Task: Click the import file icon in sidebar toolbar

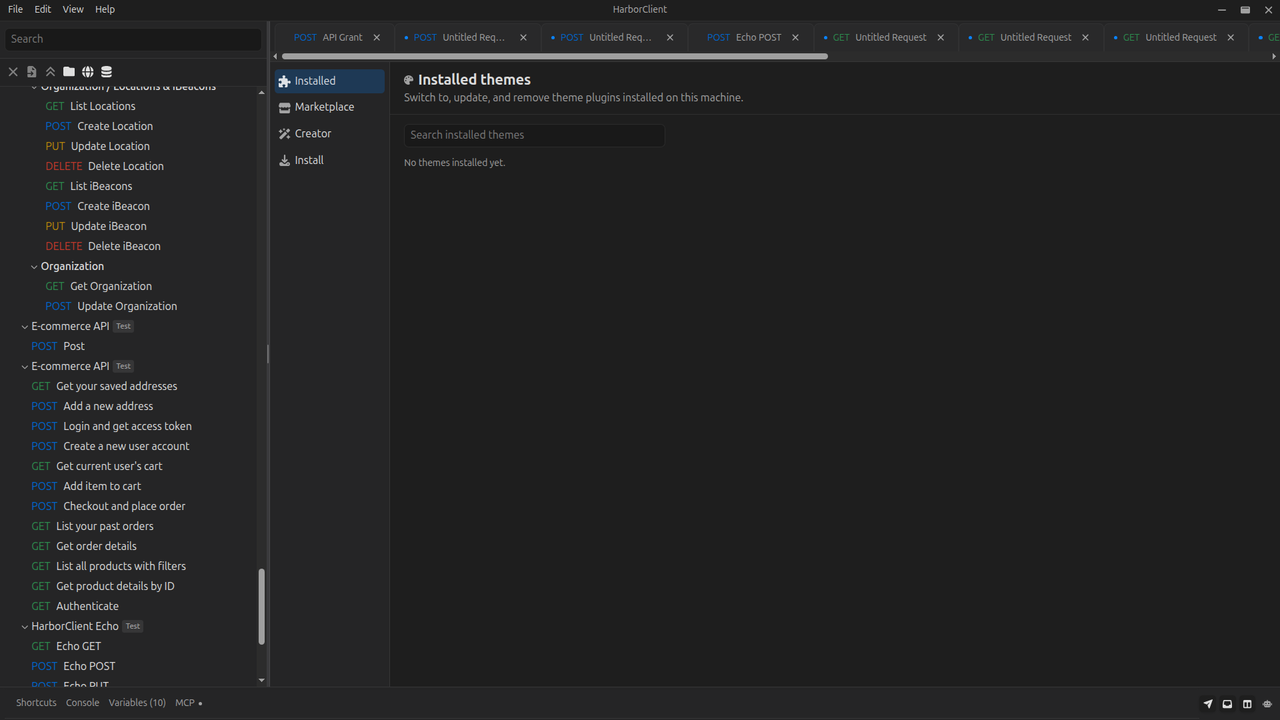Action: pos(32,72)
